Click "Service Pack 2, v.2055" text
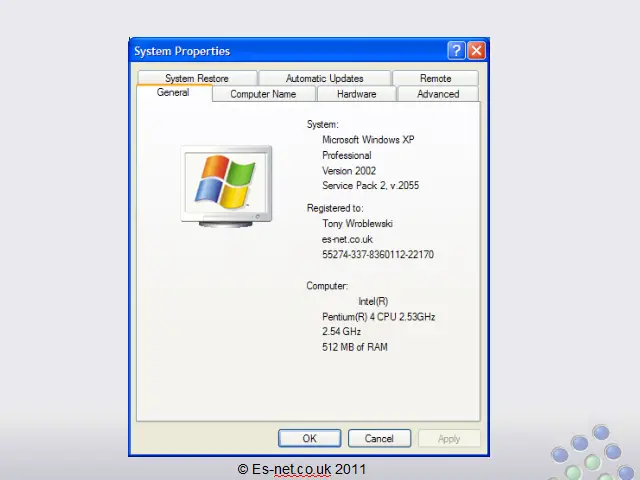Image resolution: width=640 pixels, height=480 pixels. pos(371,186)
